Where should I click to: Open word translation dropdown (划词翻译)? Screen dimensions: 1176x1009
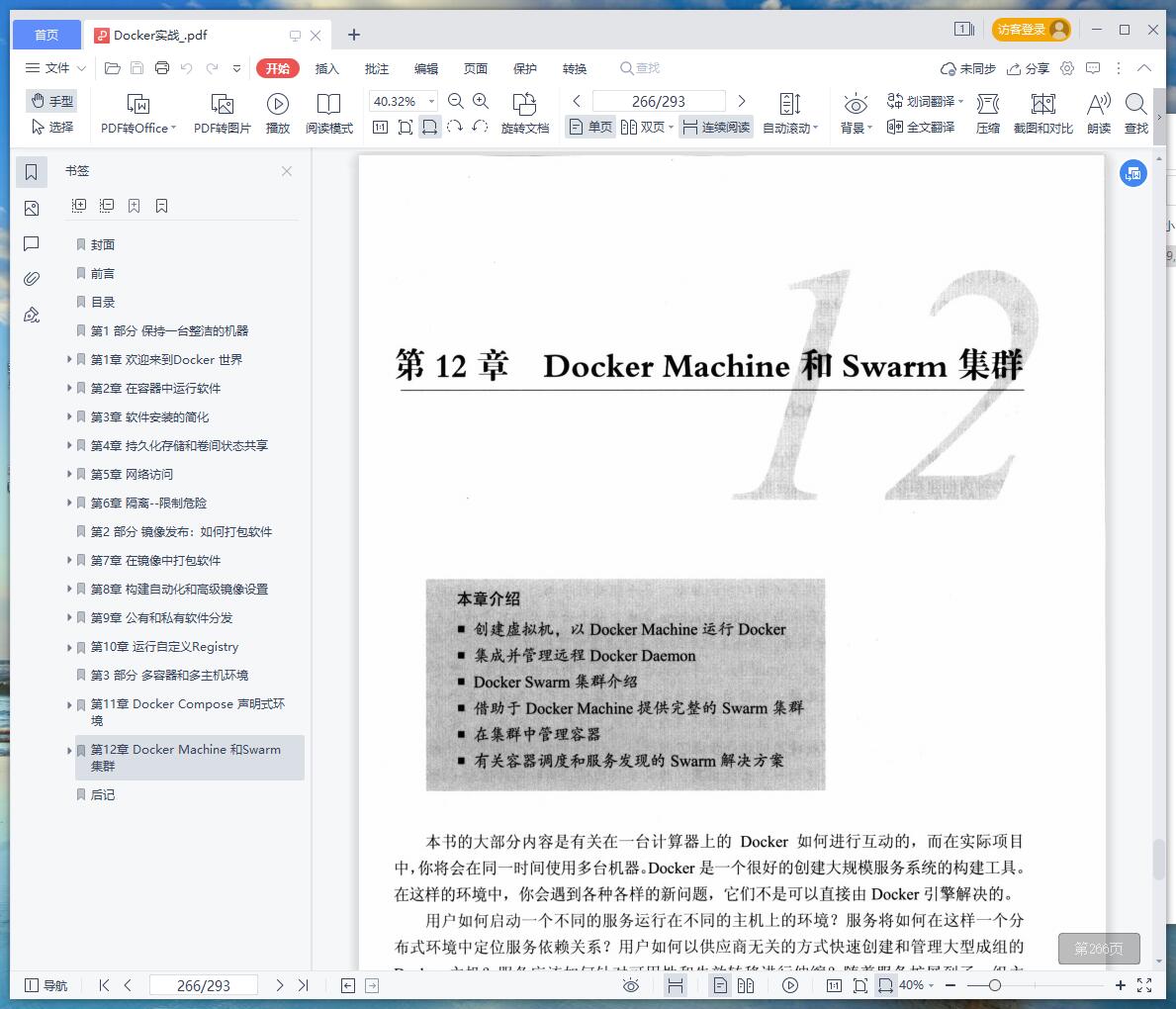[925, 101]
